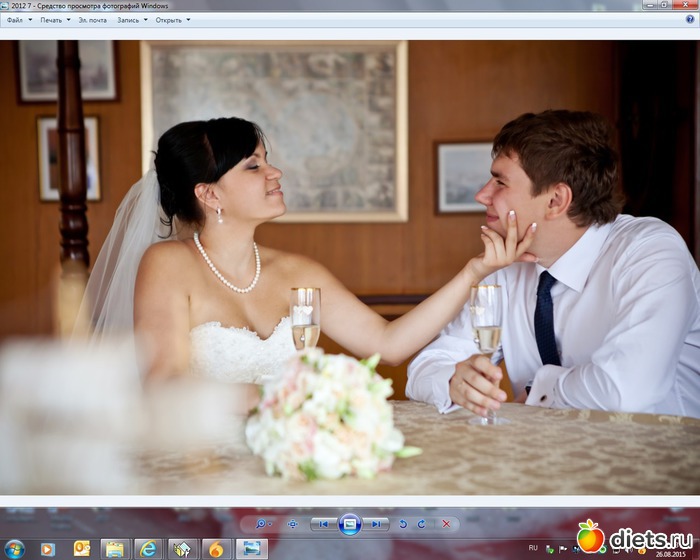Click the actual size fit button
The height and width of the screenshot is (560, 700).
click(293, 523)
